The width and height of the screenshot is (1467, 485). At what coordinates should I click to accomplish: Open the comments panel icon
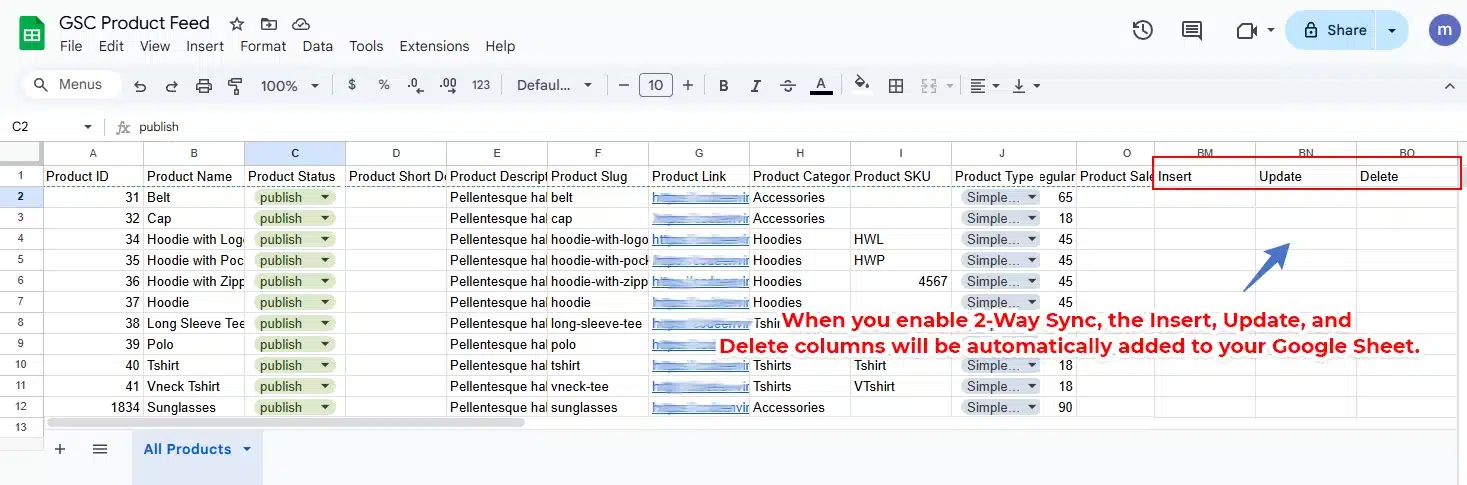tap(1191, 31)
